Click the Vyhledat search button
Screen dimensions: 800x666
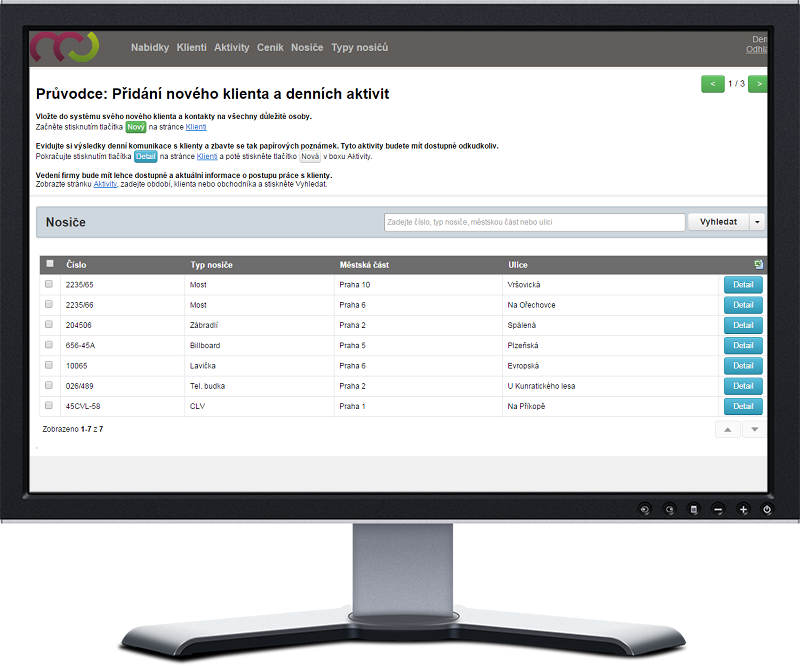(x=718, y=222)
